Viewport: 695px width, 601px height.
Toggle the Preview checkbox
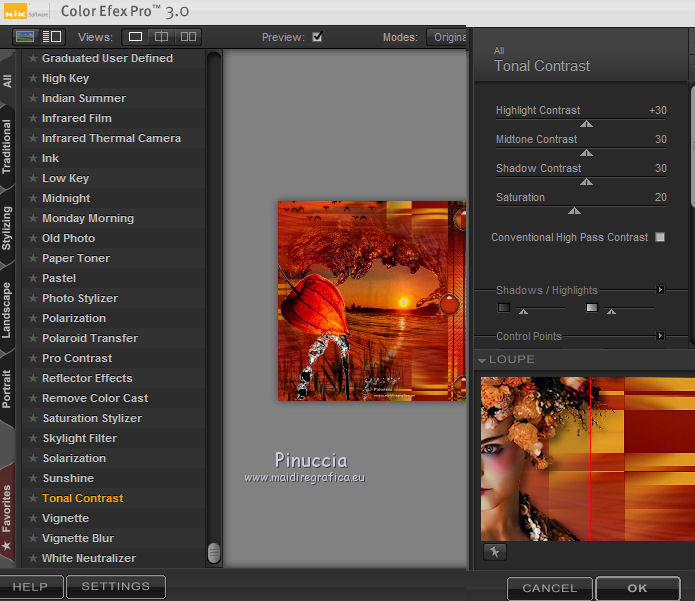pyautogui.click(x=317, y=37)
